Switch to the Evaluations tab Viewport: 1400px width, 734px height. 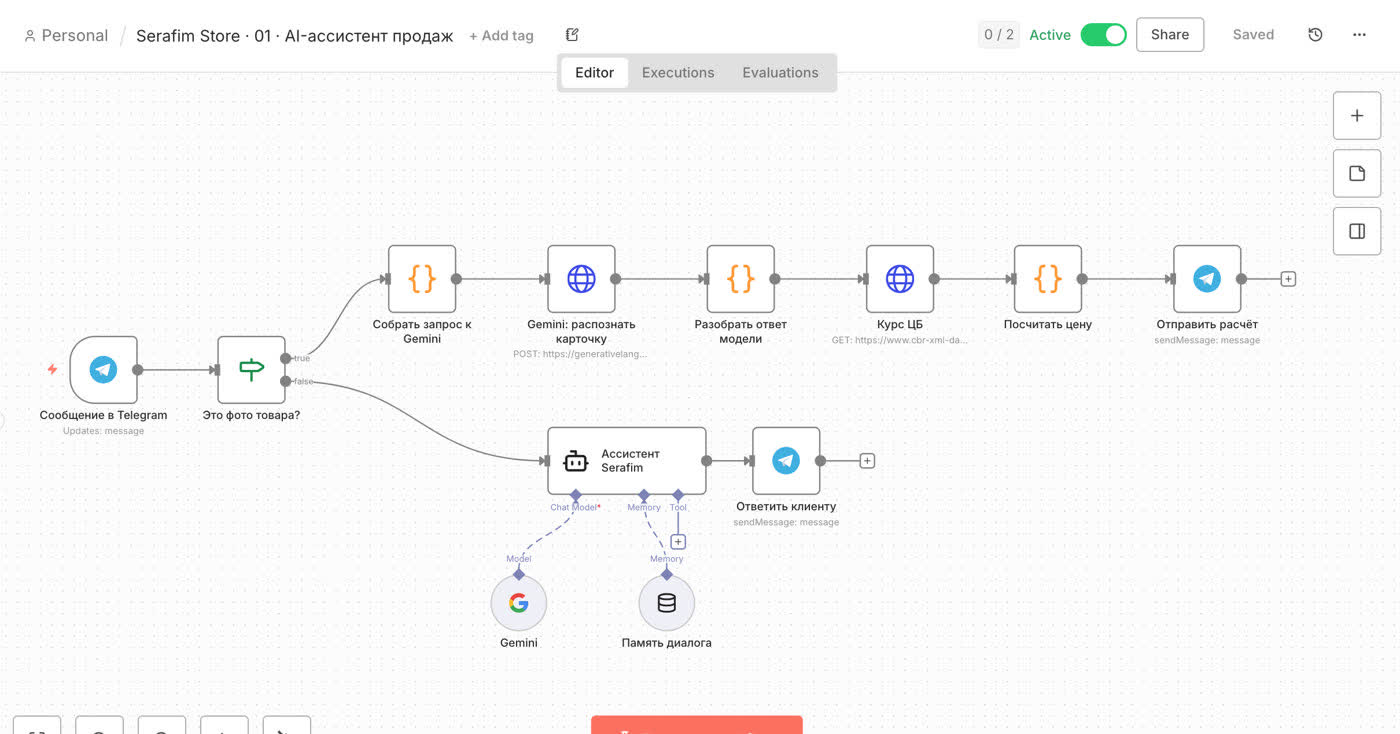point(780,73)
